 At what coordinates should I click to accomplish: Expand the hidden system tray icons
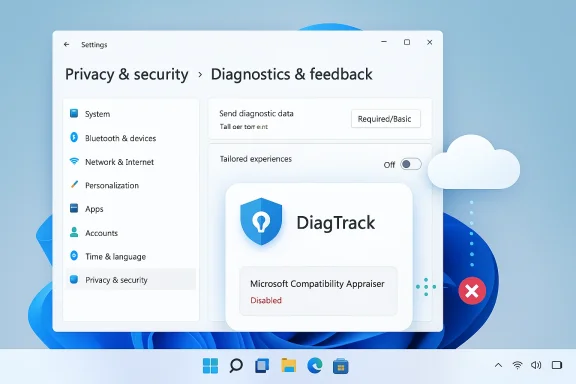point(498,365)
